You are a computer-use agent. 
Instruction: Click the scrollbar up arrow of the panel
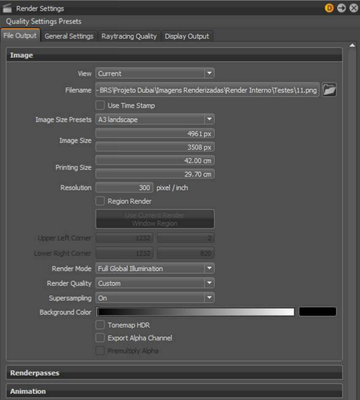click(x=352, y=45)
